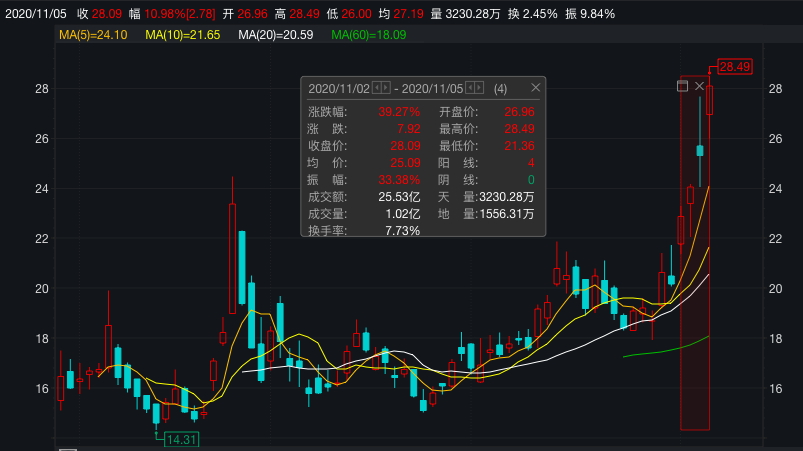Click the 28.49 highest price marker

734,66
